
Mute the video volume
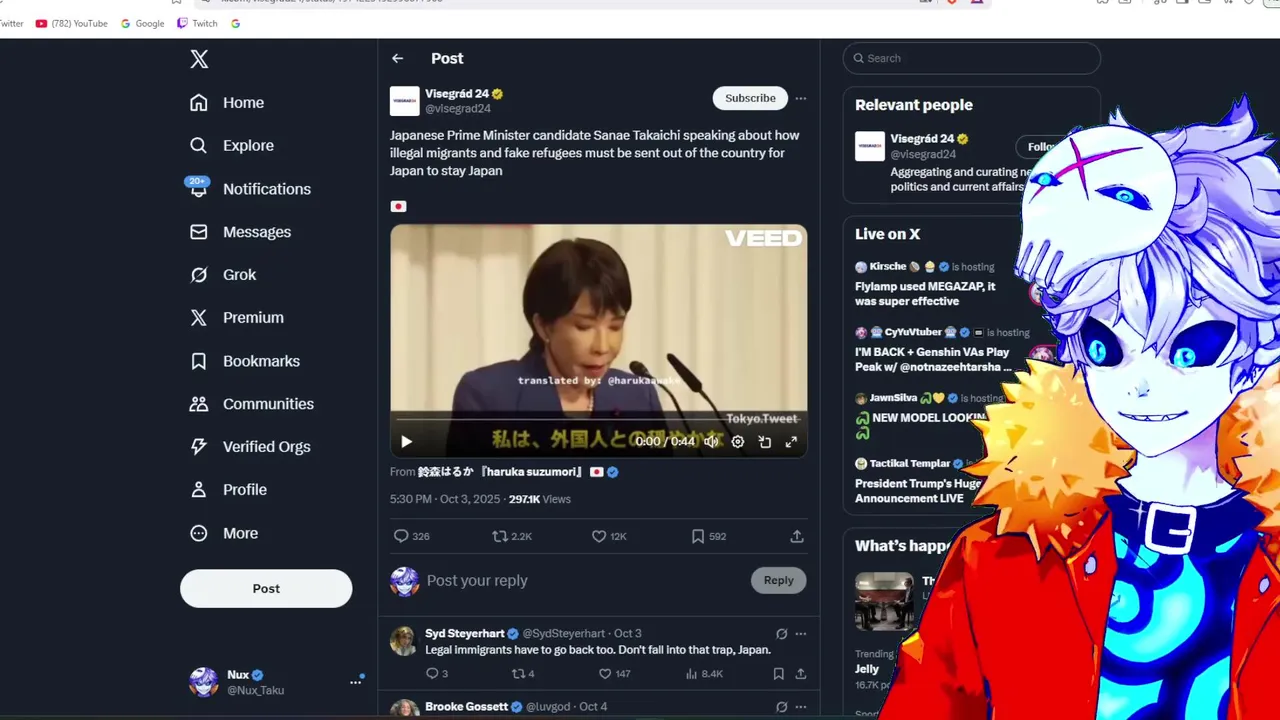tap(711, 442)
